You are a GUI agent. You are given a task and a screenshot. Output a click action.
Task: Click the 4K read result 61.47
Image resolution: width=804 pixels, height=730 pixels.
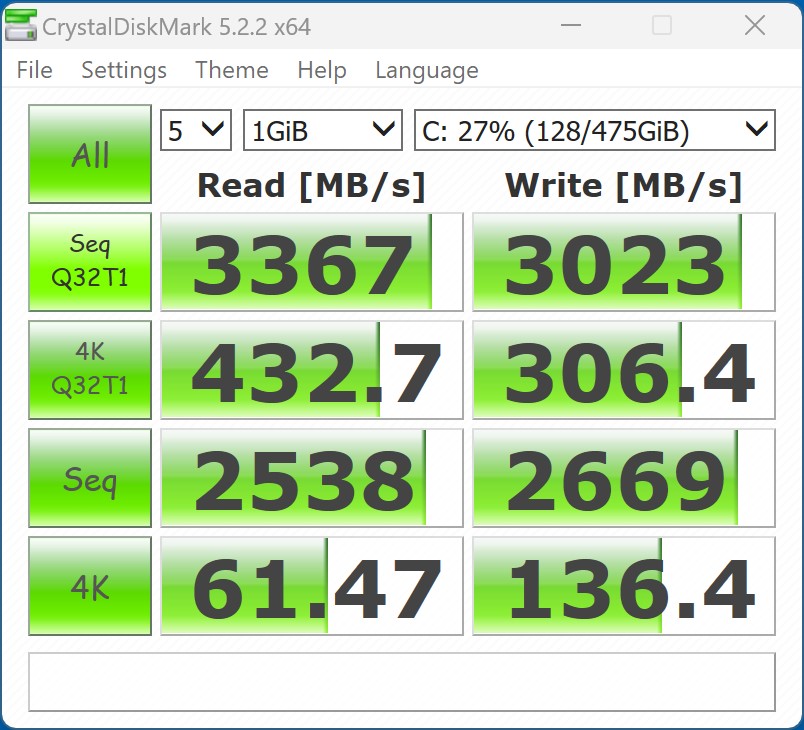point(312,586)
